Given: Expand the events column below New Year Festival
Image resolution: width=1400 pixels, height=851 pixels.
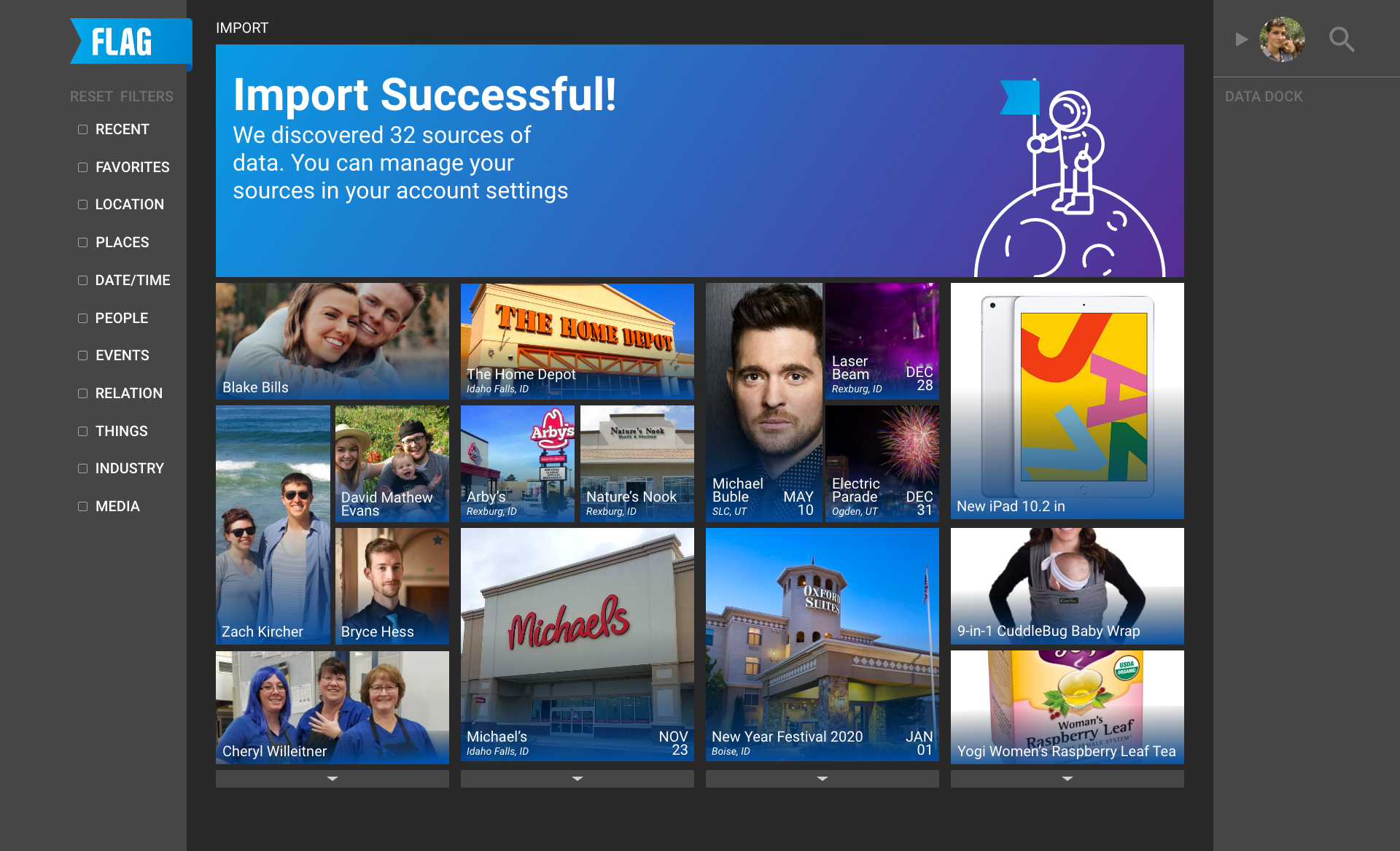Looking at the screenshot, I should point(822,779).
